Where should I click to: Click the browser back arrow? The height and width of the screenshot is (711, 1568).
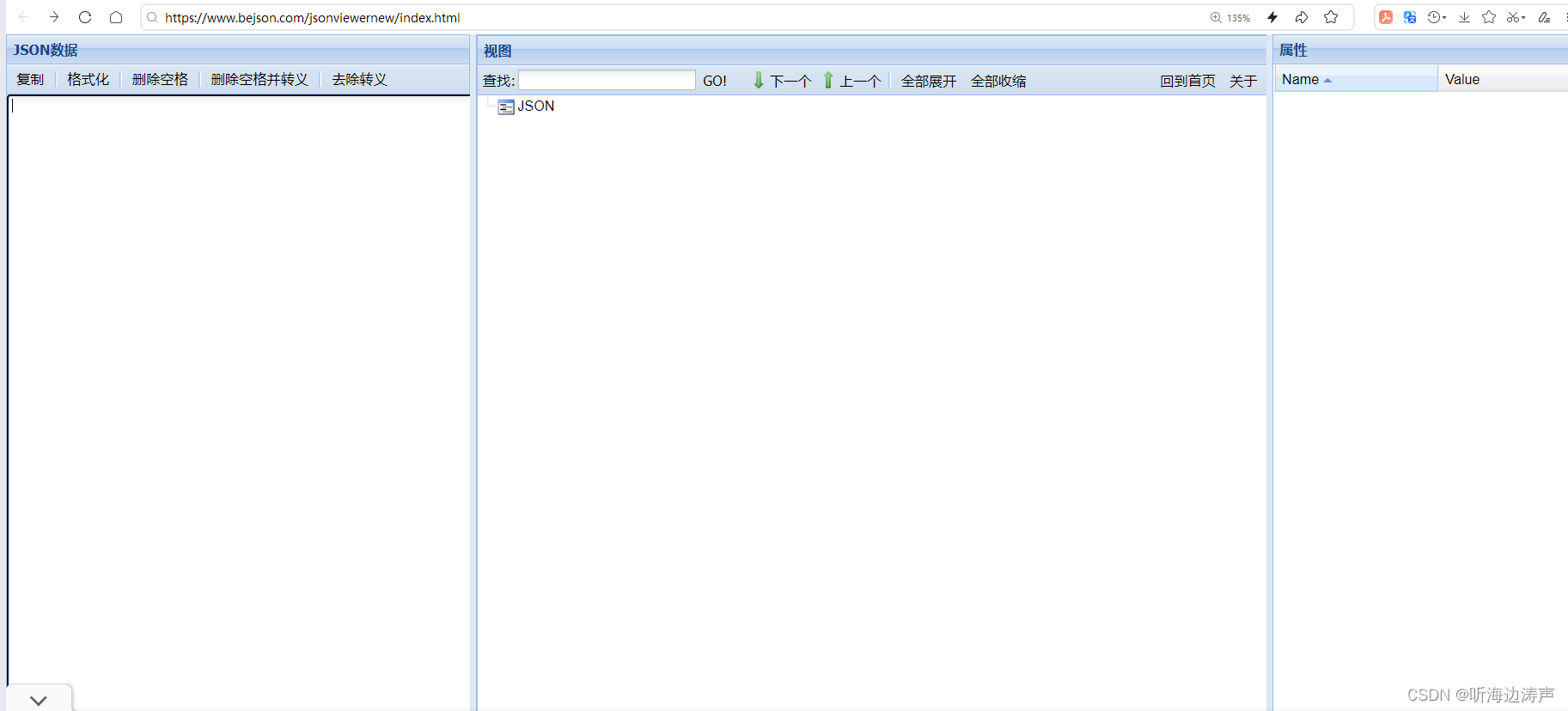23,17
